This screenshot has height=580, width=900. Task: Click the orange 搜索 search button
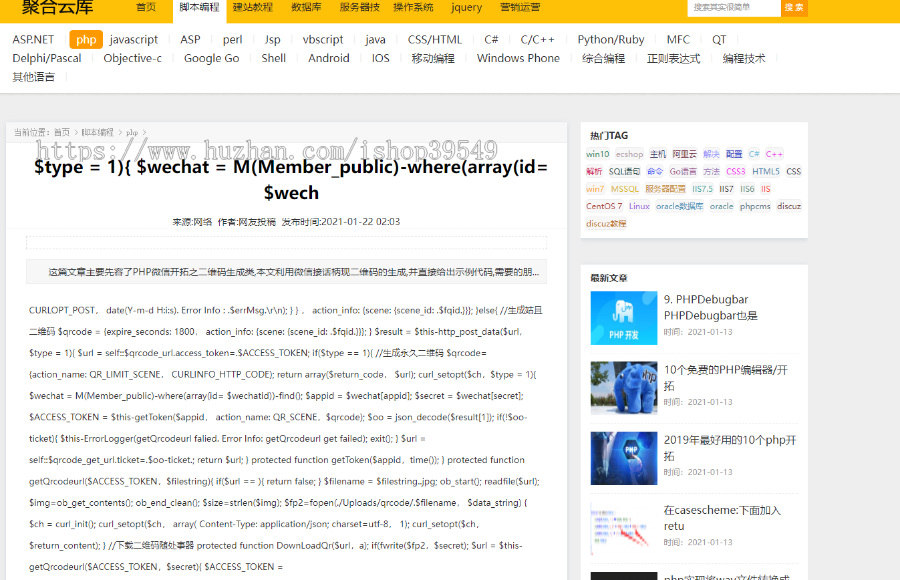click(x=794, y=7)
